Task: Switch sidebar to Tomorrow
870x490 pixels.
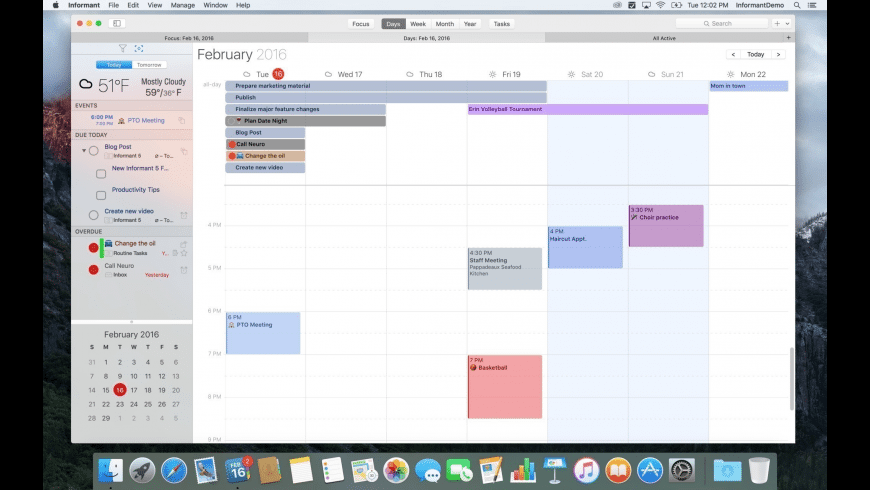Action: point(149,65)
